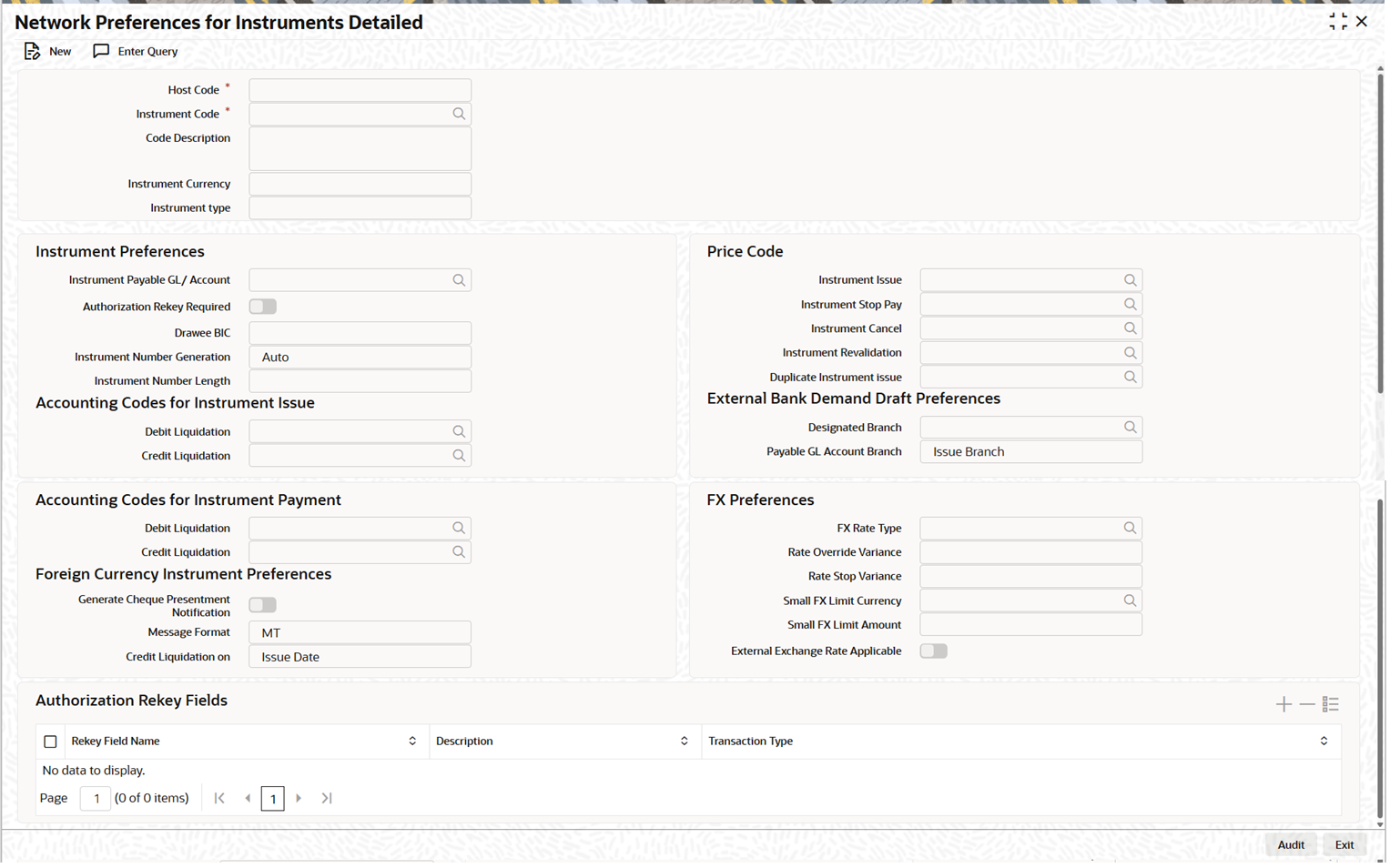Open single record view for Rekey Fields
The height and width of the screenshot is (868, 1390).
1331,704
